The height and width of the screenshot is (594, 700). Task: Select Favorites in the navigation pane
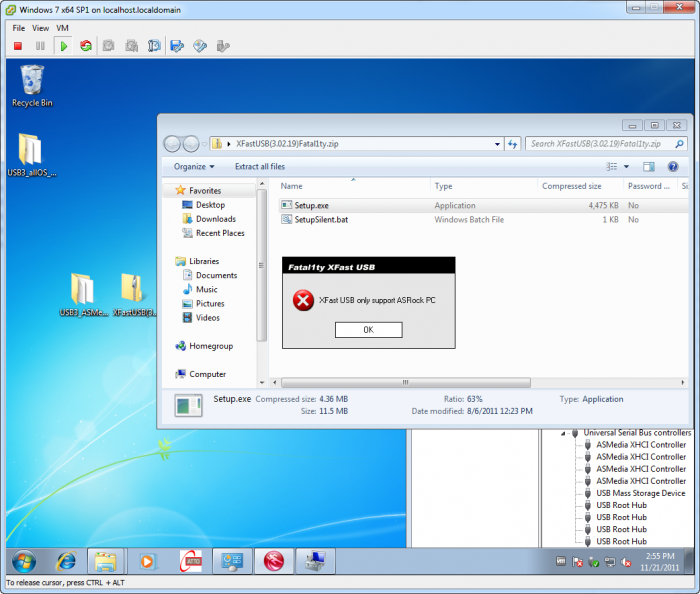point(205,191)
